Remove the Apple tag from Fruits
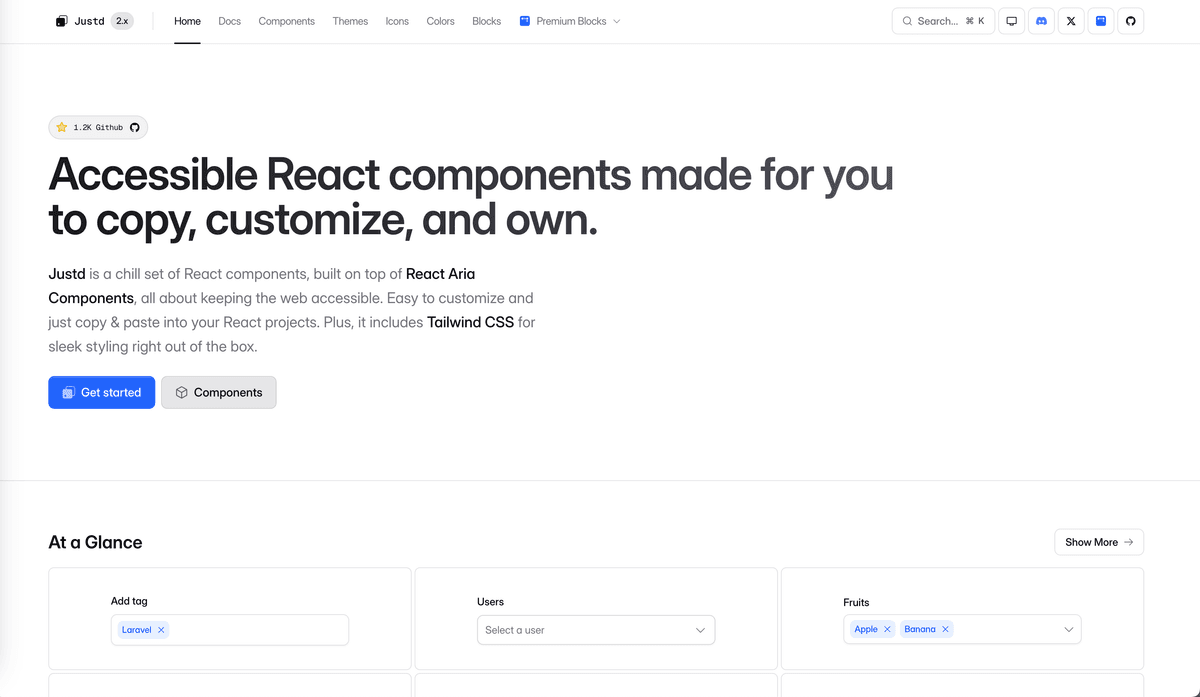Image resolution: width=1200 pixels, height=697 pixels. click(x=887, y=629)
